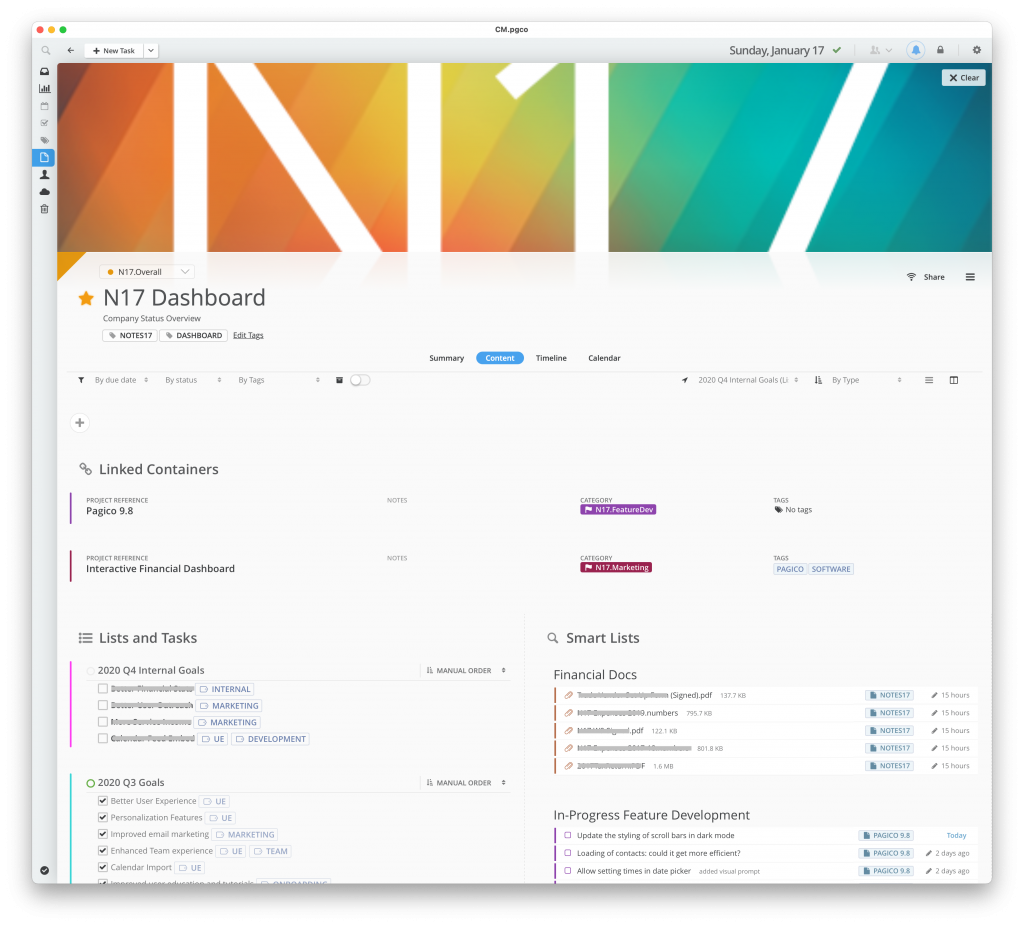
Task: Click the DASHBOARD tag under the title
Action: (193, 335)
